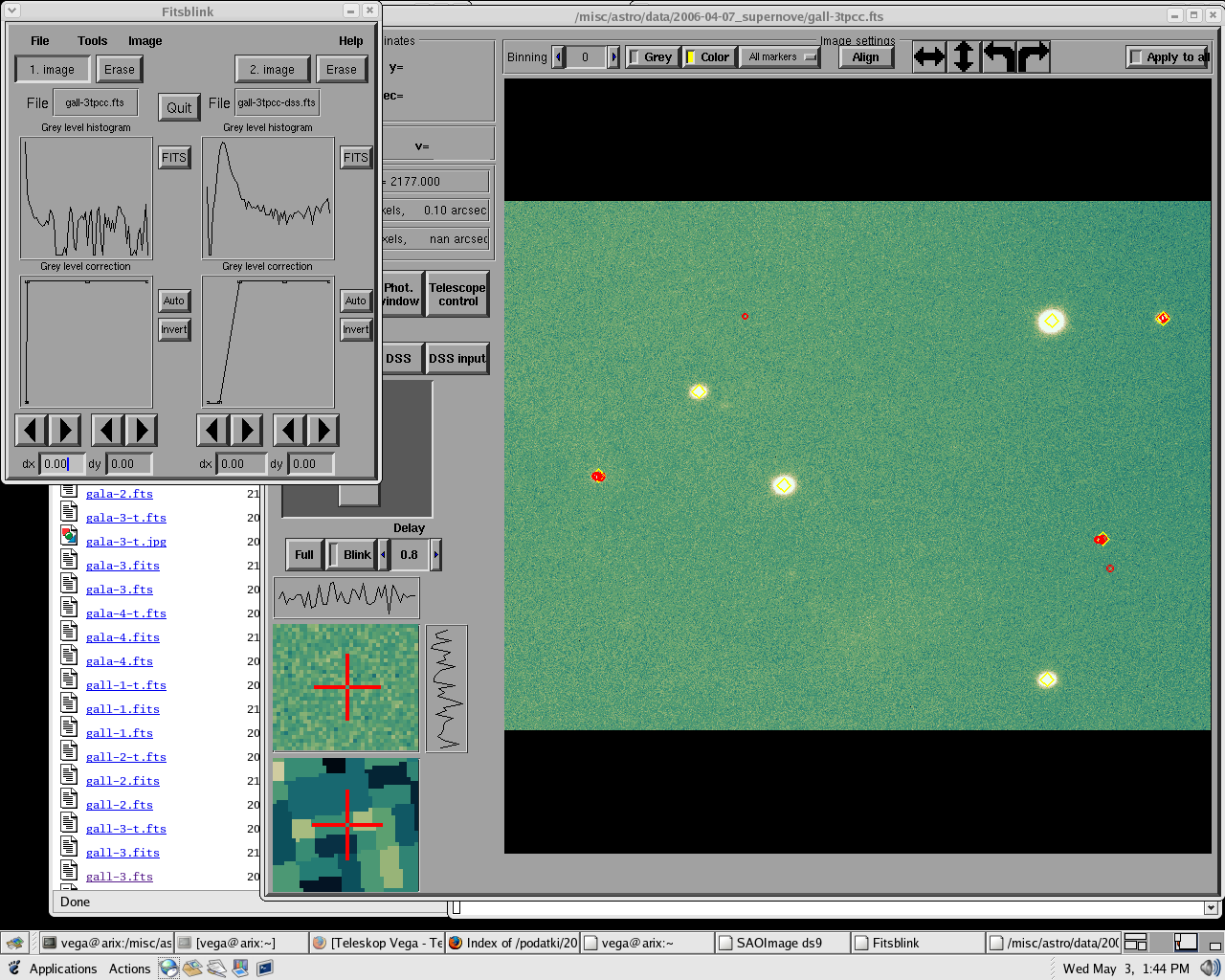Click Erase next to 2. image
Viewport: 1225px width, 980px height.
pyautogui.click(x=342, y=70)
